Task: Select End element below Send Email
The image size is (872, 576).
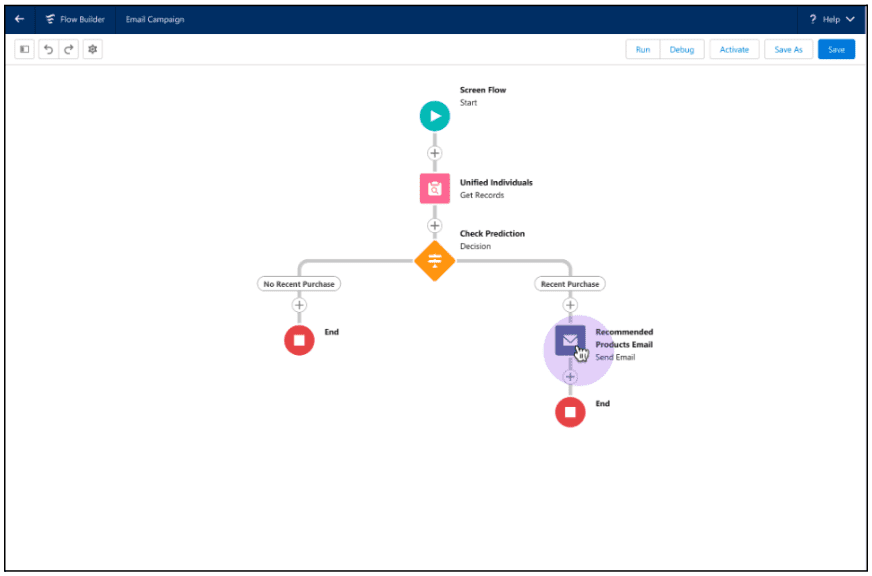Action: click(570, 412)
